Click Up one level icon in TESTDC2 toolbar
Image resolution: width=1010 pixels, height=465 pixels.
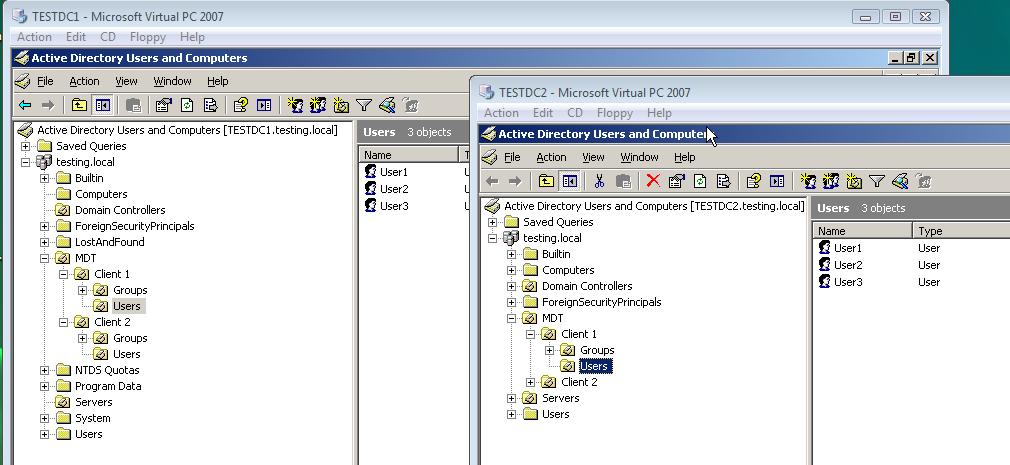546,182
